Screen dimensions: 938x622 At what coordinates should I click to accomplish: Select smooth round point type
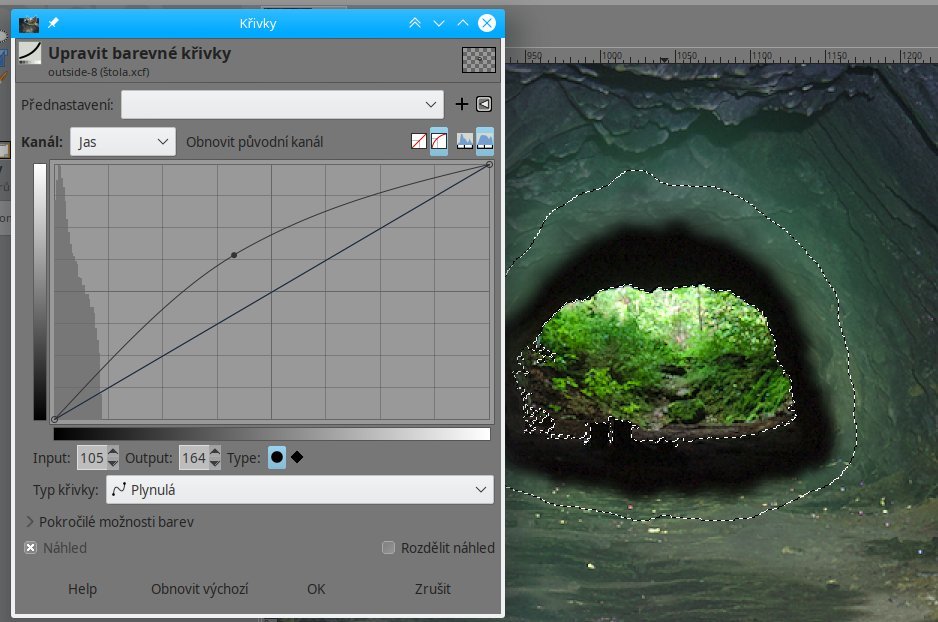click(x=277, y=458)
